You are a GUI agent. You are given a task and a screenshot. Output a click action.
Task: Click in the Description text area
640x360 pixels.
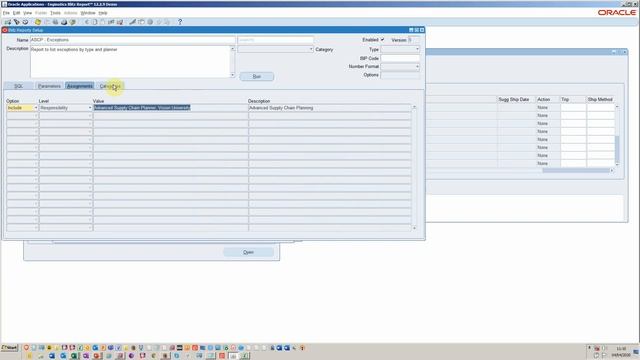point(130,62)
